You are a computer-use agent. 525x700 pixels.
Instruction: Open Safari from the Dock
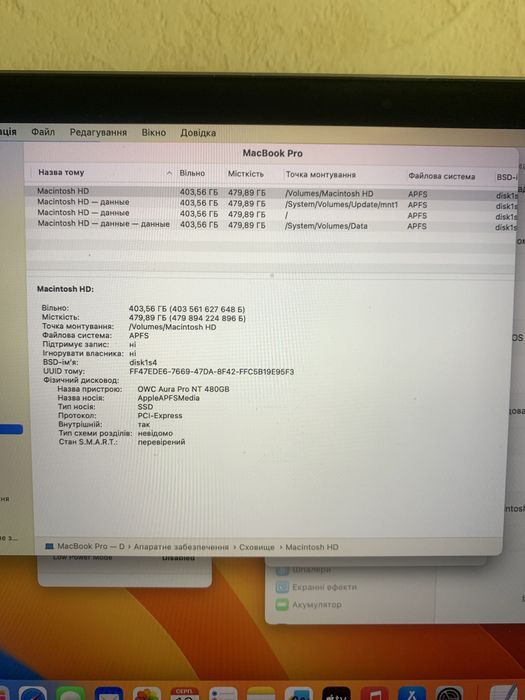(x=32, y=694)
